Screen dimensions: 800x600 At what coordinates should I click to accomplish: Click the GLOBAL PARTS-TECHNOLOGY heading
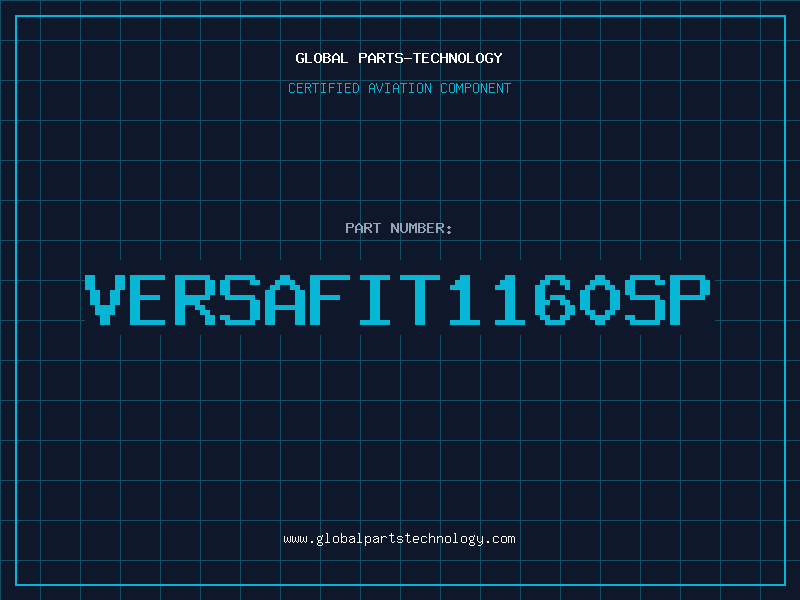[x=399, y=58]
